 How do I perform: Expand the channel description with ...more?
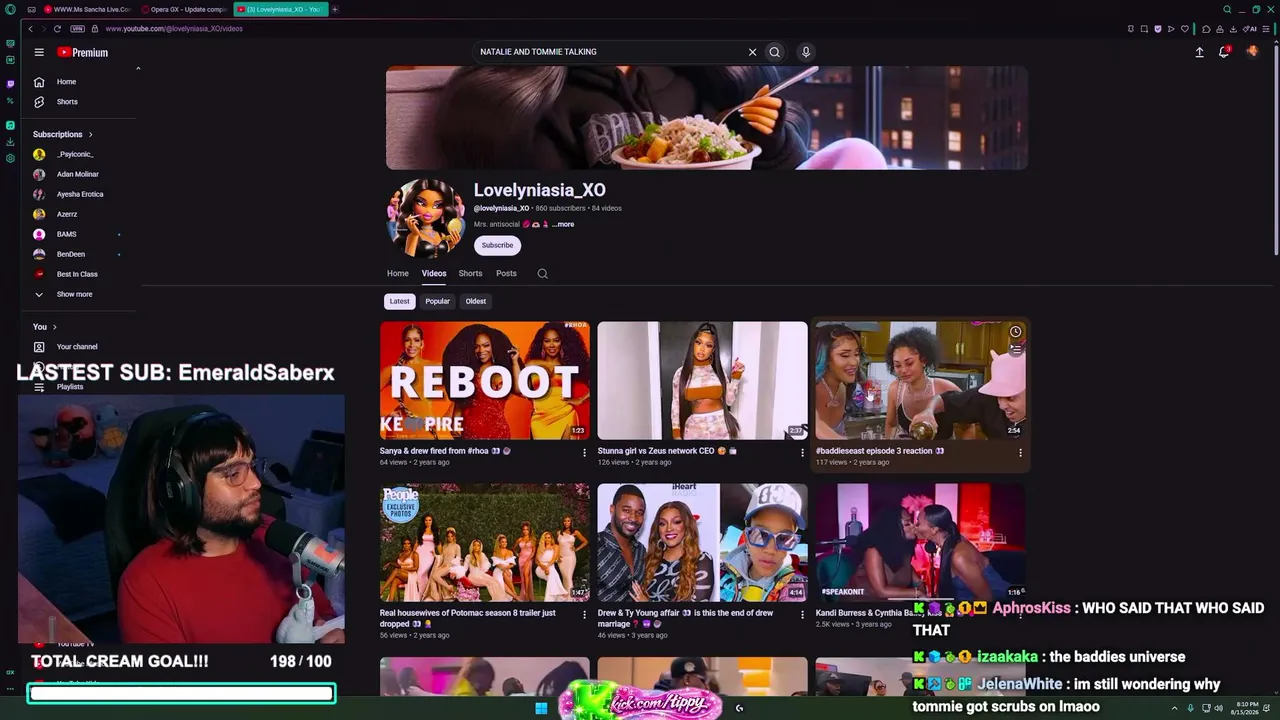point(563,224)
